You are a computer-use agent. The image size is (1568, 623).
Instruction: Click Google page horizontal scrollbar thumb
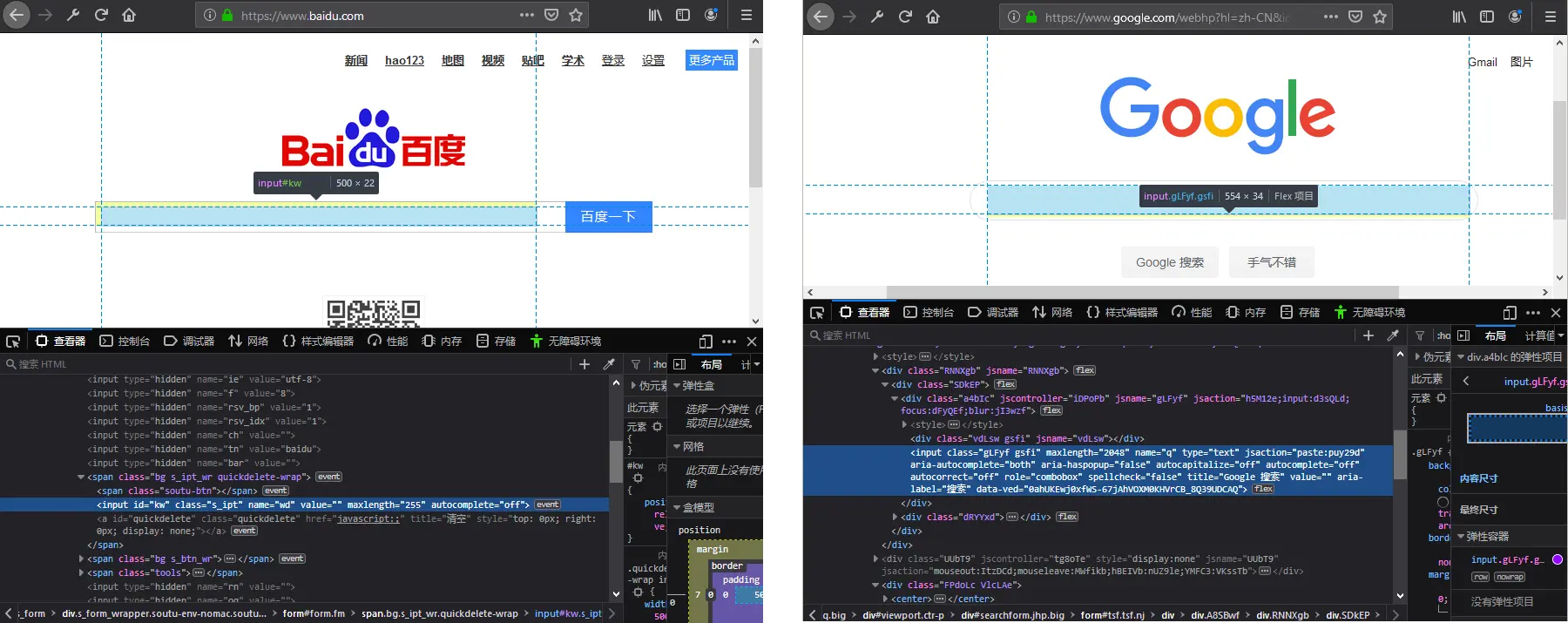tap(1142, 292)
